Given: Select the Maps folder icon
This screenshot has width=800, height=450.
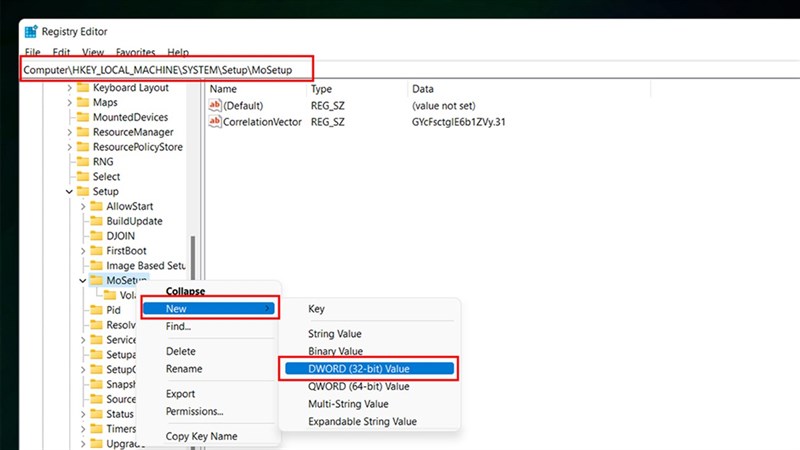Looking at the screenshot, I should [x=83, y=102].
